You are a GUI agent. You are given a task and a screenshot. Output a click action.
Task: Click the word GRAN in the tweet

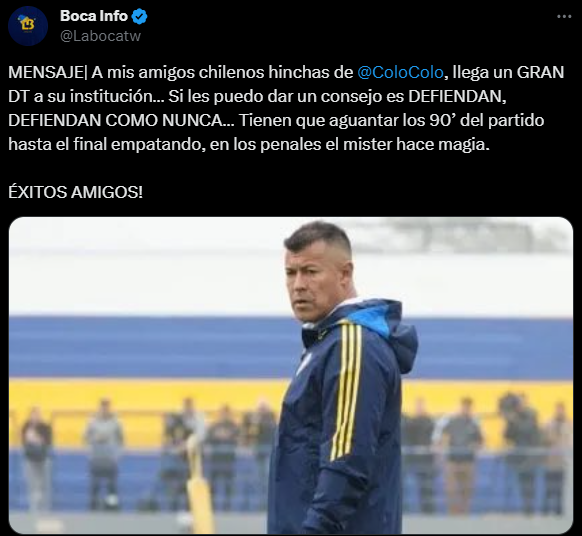coord(540,72)
